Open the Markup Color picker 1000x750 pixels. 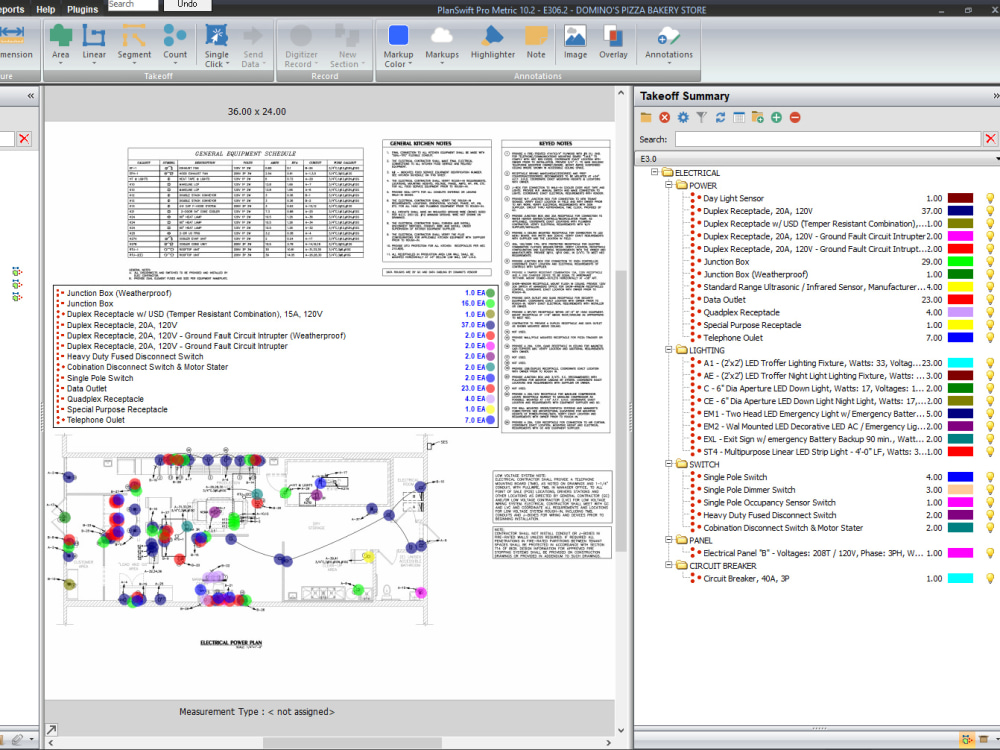pos(398,46)
